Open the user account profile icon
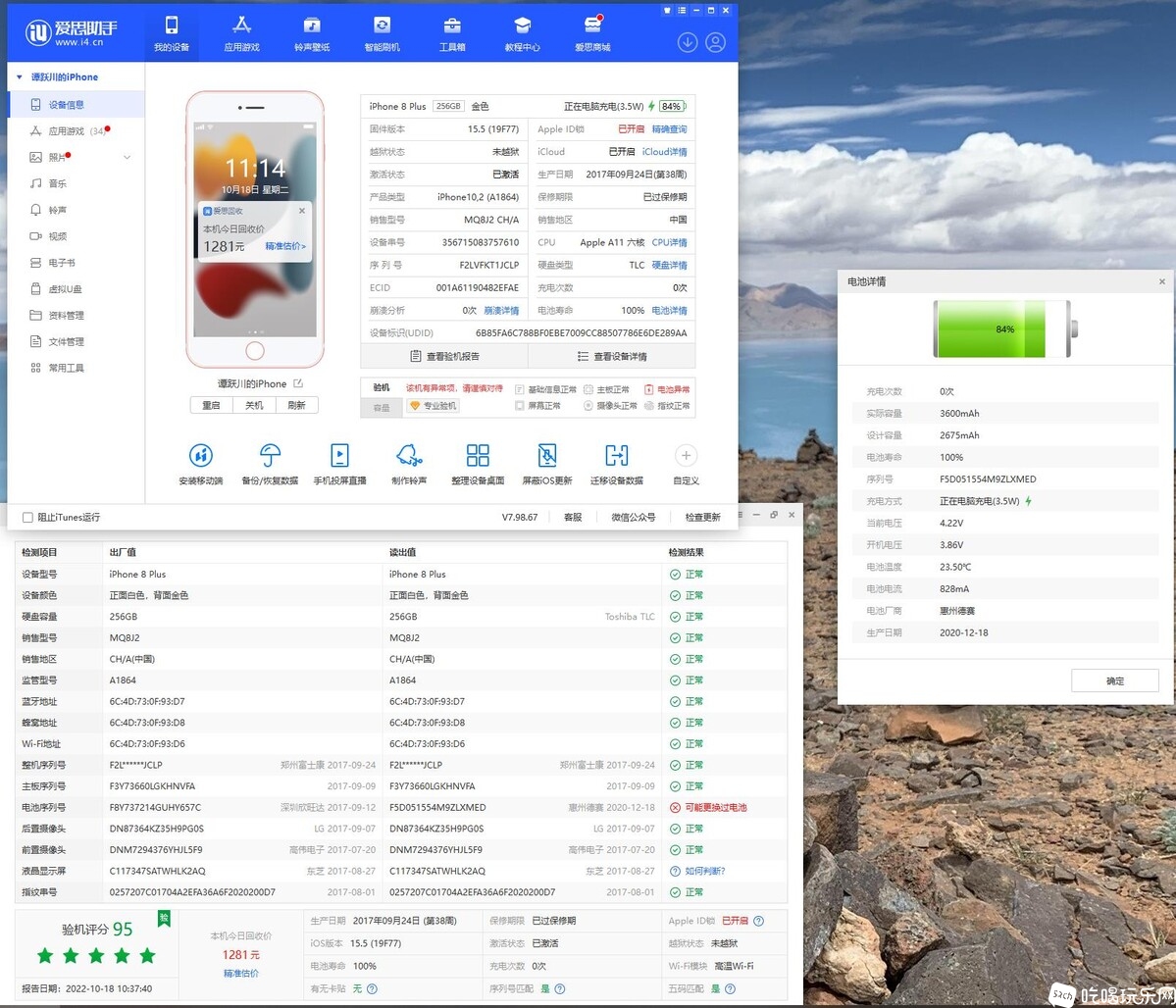 (715, 42)
